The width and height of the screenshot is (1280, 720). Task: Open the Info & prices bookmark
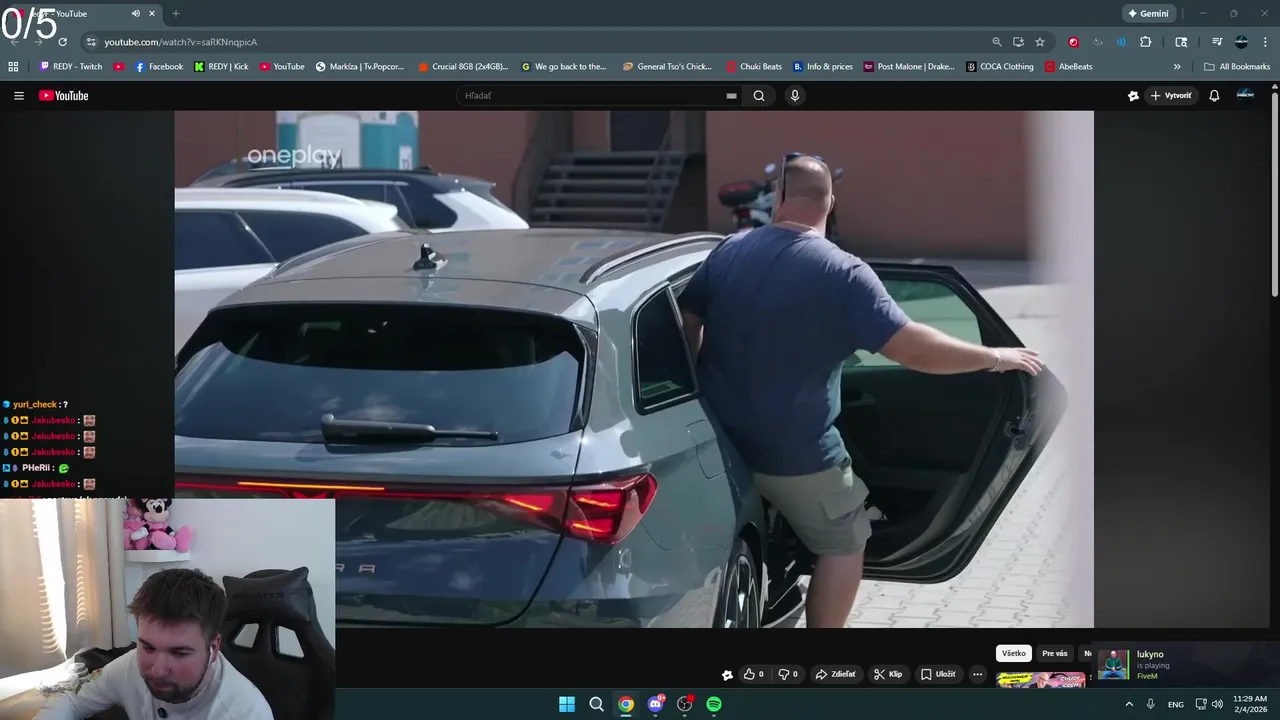click(823, 67)
